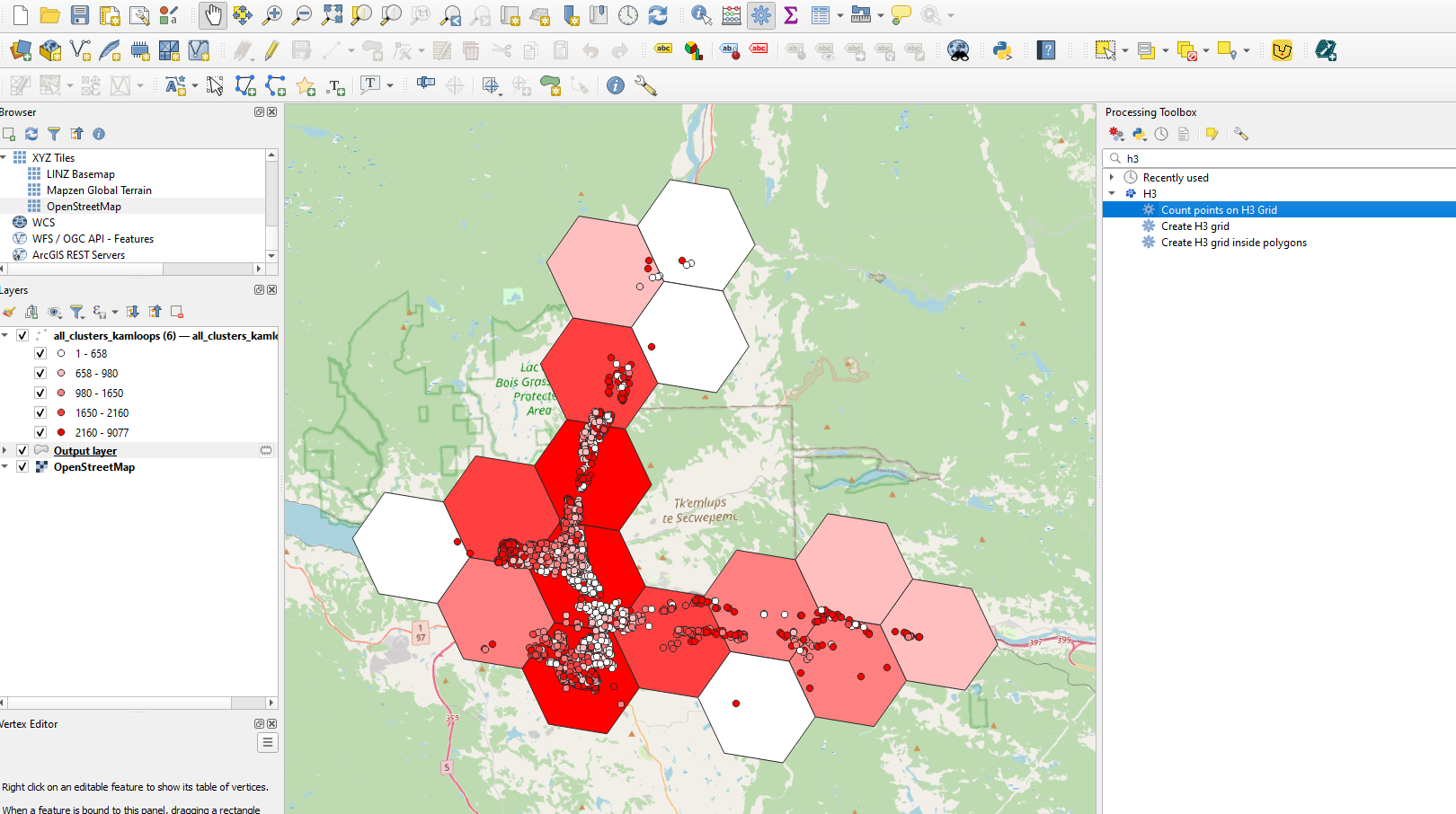Click ArcGIS REST Servers entry
This screenshot has width=1456, height=814.
tap(78, 254)
